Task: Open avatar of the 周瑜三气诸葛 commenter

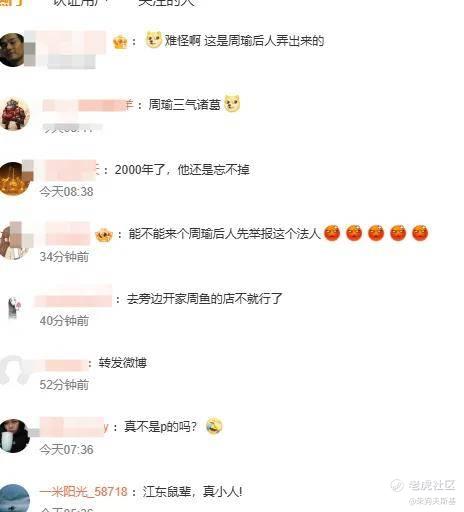Action: click(x=14, y=114)
